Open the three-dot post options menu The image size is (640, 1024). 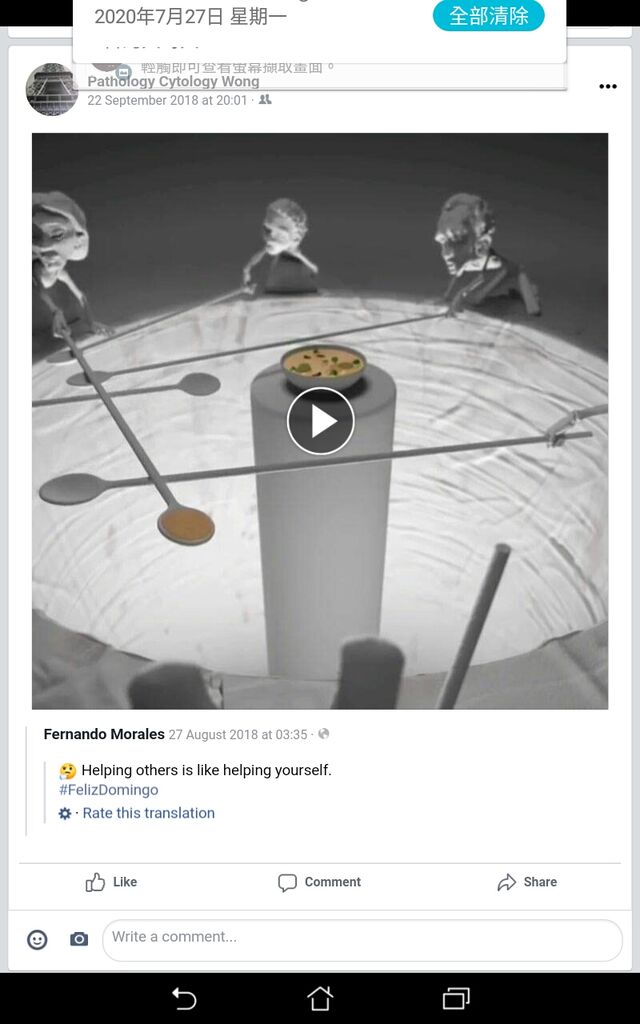[x=607, y=87]
